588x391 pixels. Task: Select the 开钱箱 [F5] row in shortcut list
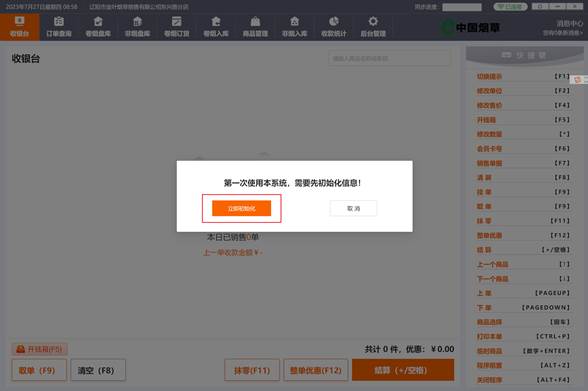tap(523, 120)
